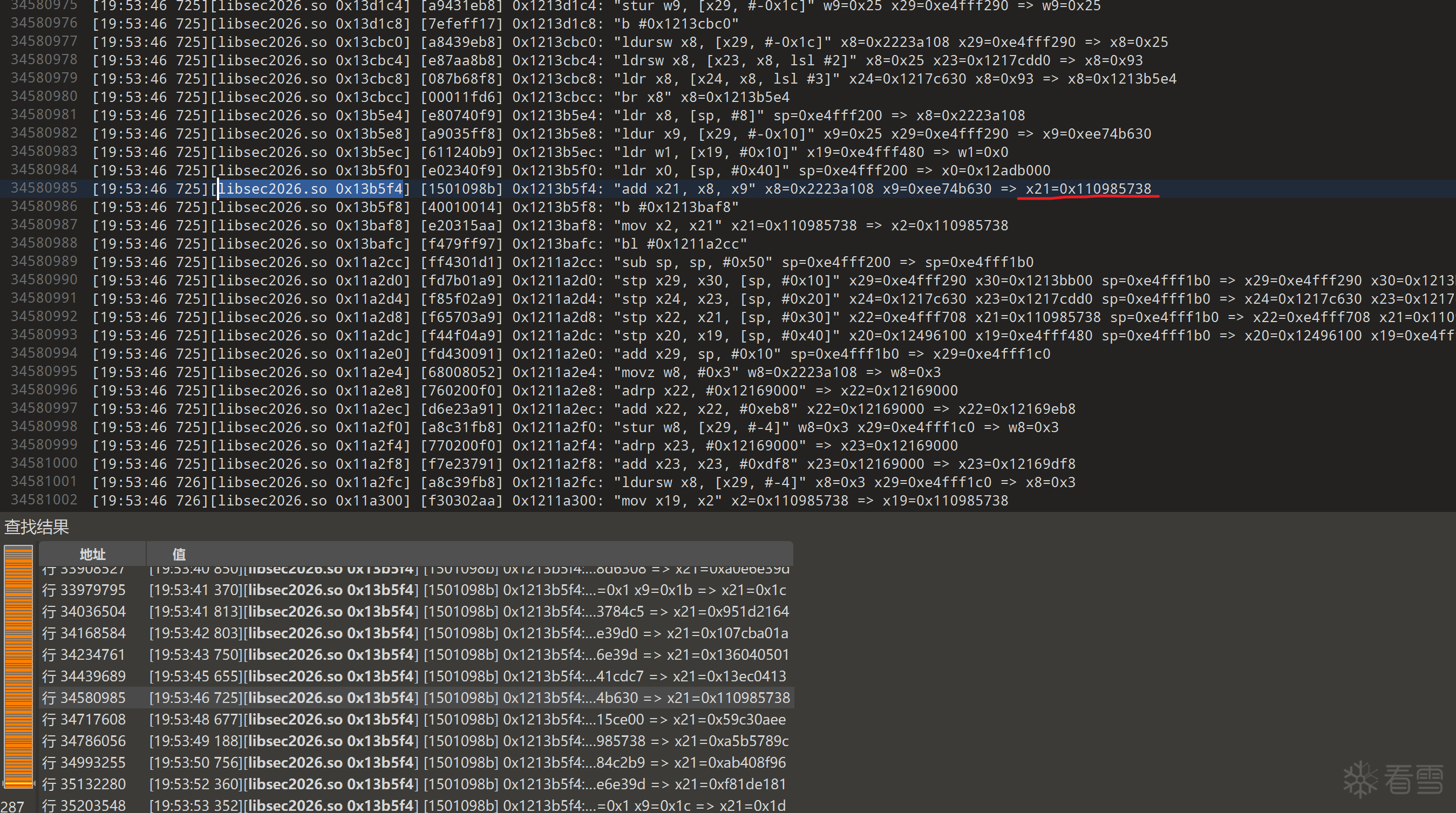1456x813 pixels.
Task: Click the 287 match count label
Action: tap(12, 806)
